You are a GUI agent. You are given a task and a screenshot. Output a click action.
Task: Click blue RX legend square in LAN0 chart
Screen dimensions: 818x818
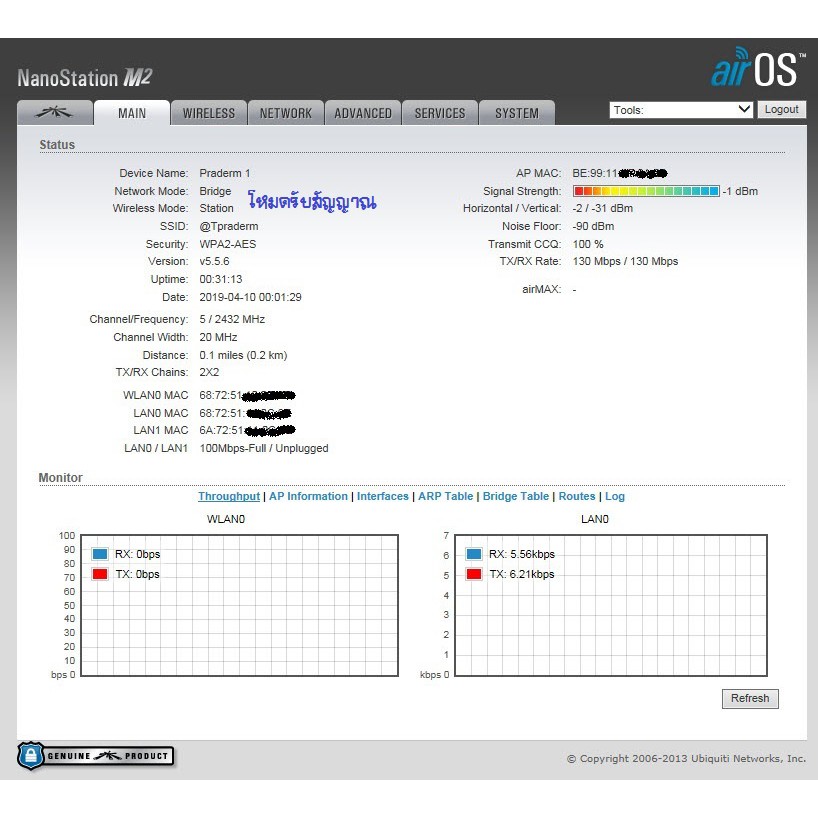[x=474, y=554]
